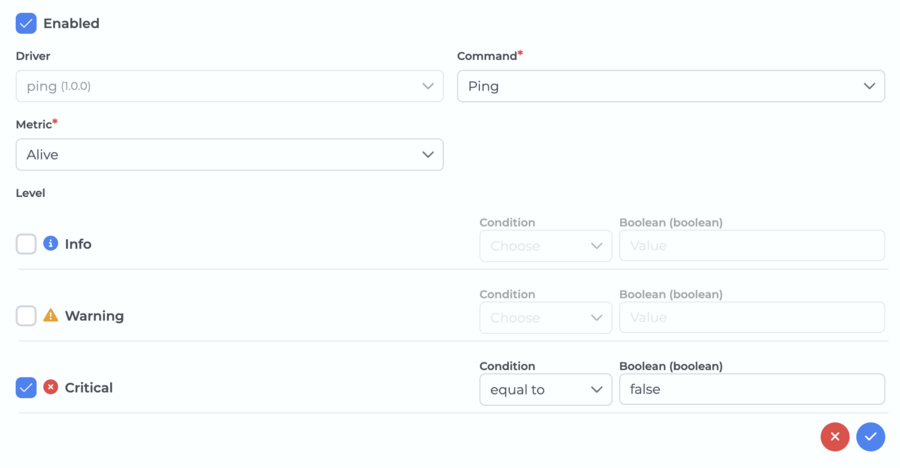Screen dimensions: 900x468
Task: Click the Critical value field containing false
Action: point(752,389)
